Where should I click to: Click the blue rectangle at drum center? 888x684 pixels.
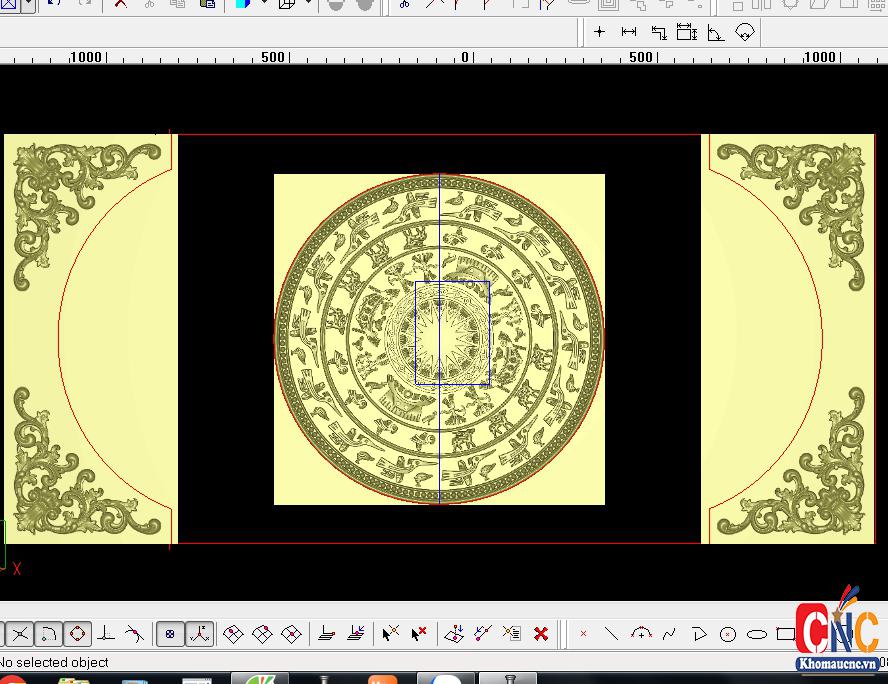click(452, 333)
